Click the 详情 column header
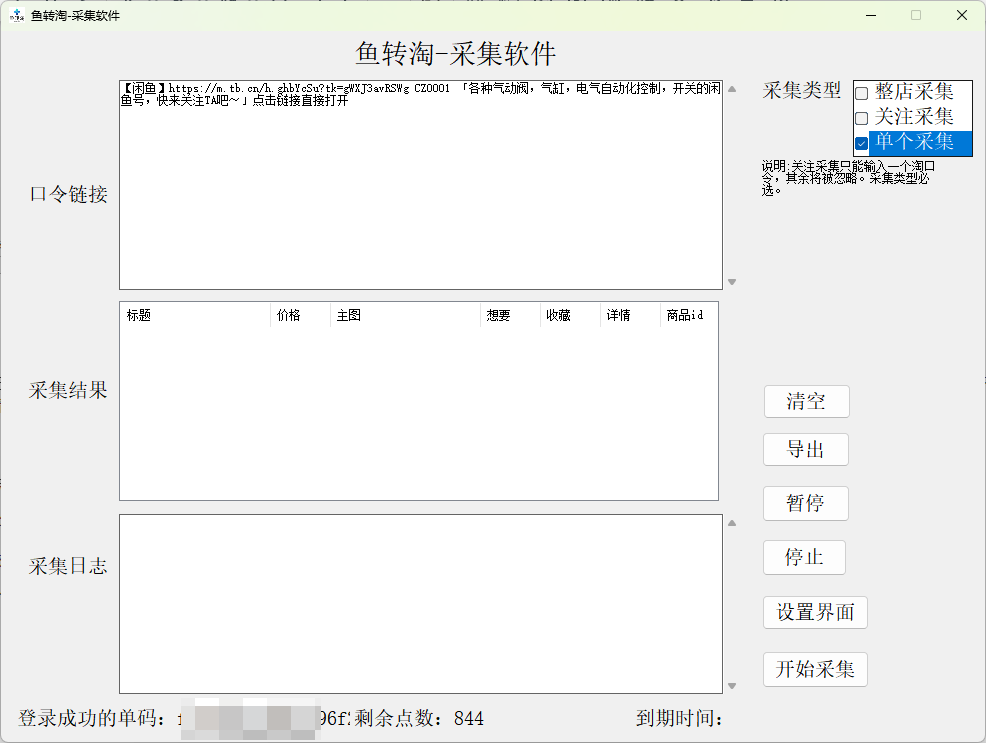 coord(630,315)
